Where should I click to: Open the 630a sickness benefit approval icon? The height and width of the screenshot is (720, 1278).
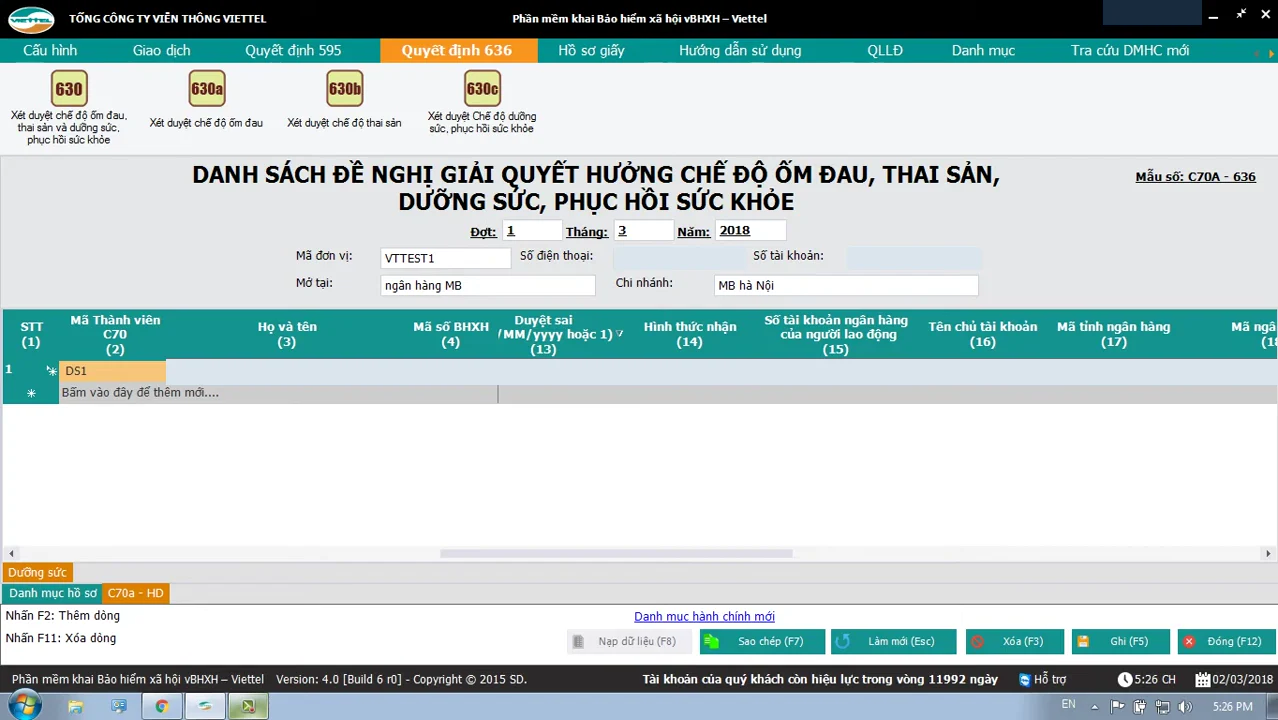pyautogui.click(x=207, y=89)
